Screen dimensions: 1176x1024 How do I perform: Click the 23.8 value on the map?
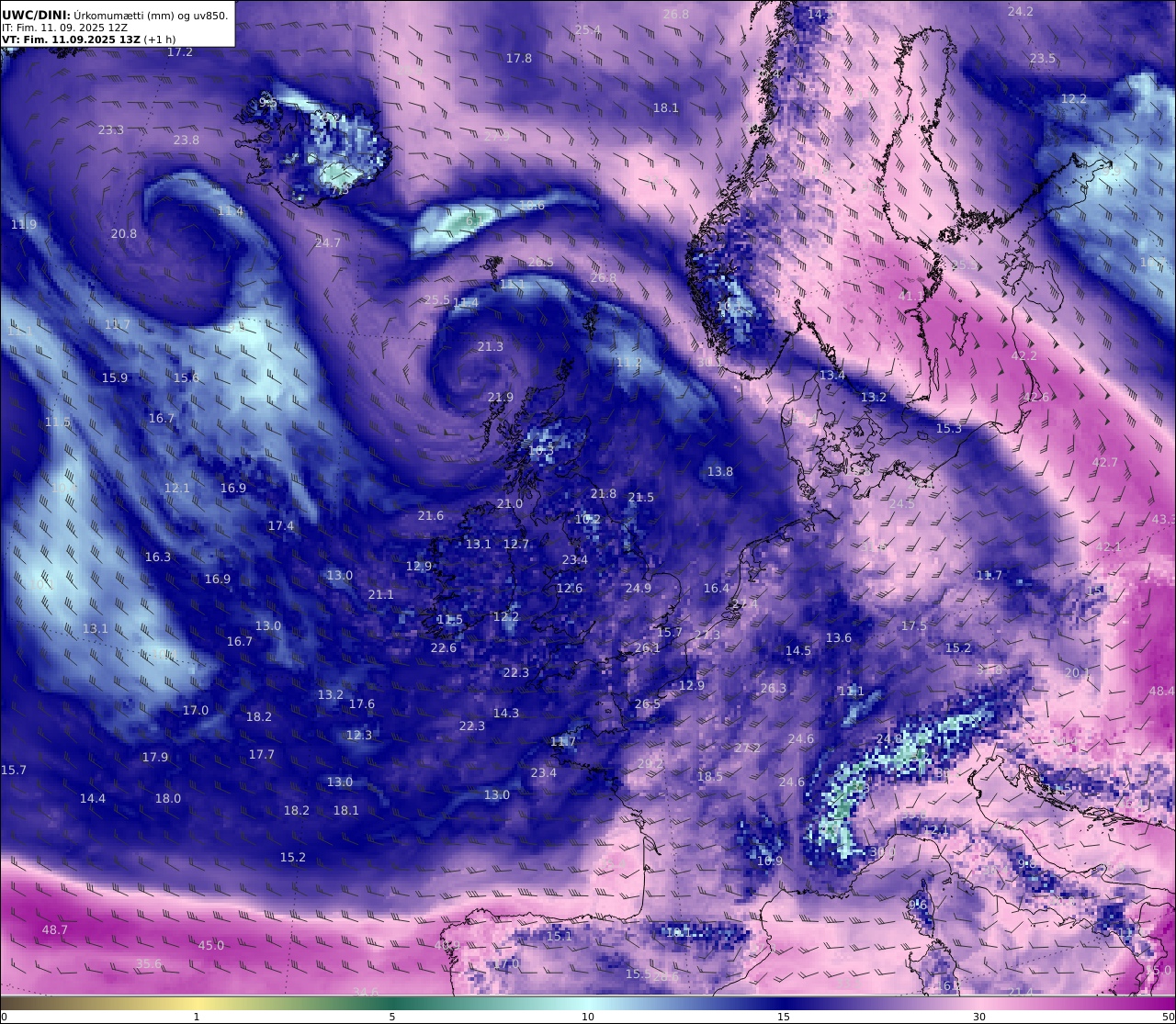coord(187,141)
